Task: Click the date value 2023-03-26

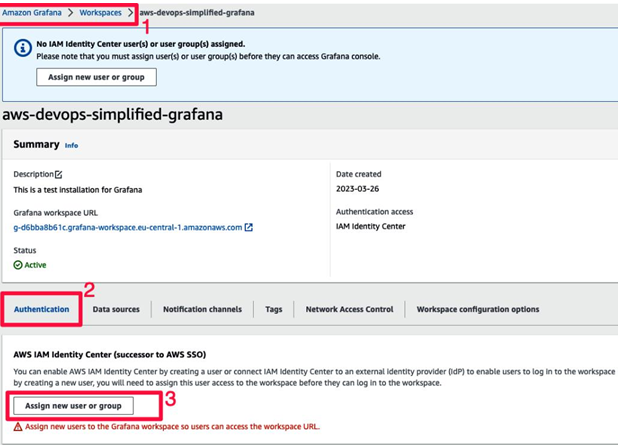Action: click(x=357, y=189)
